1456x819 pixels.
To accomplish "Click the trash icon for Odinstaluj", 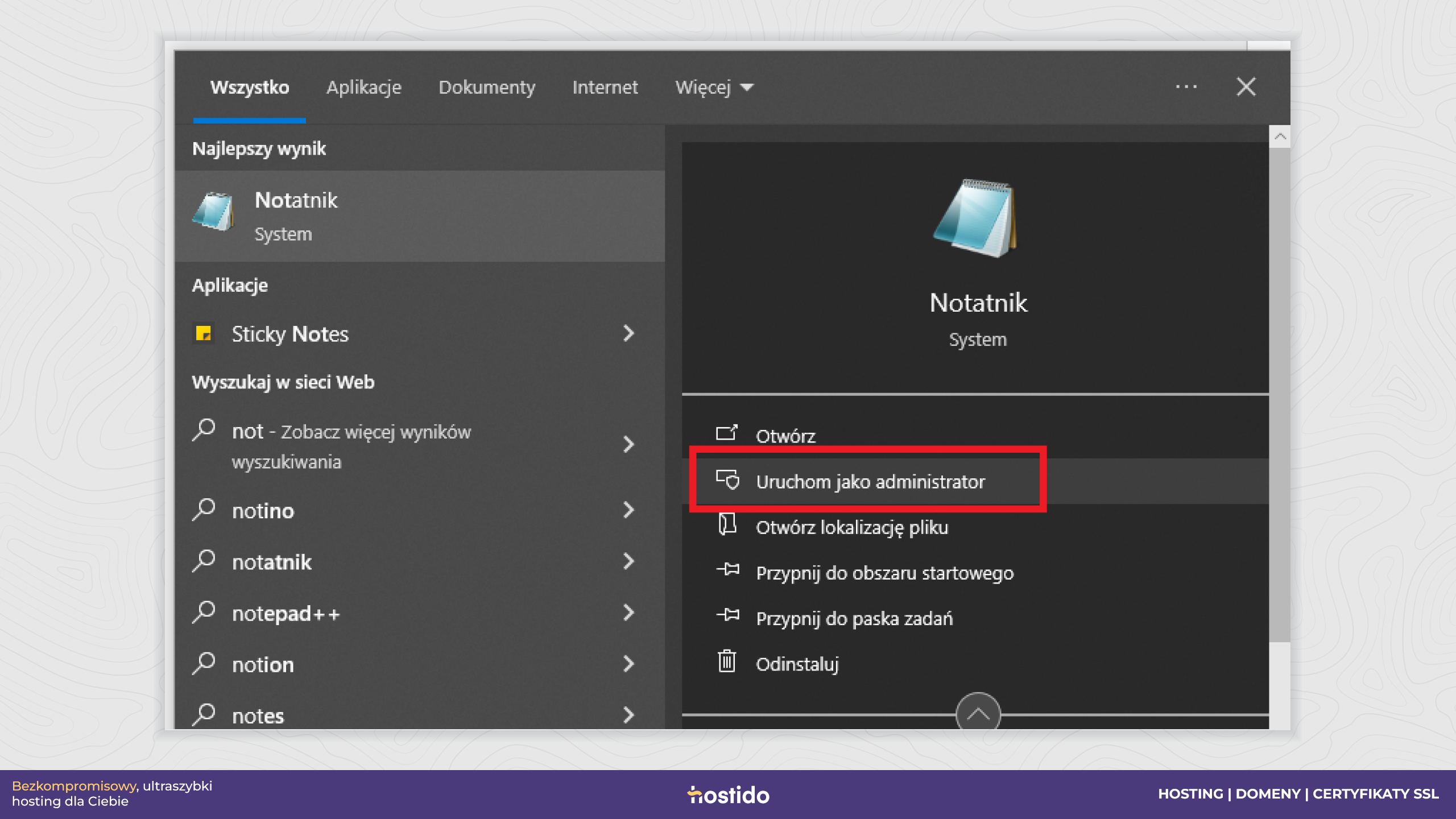I will (727, 661).
